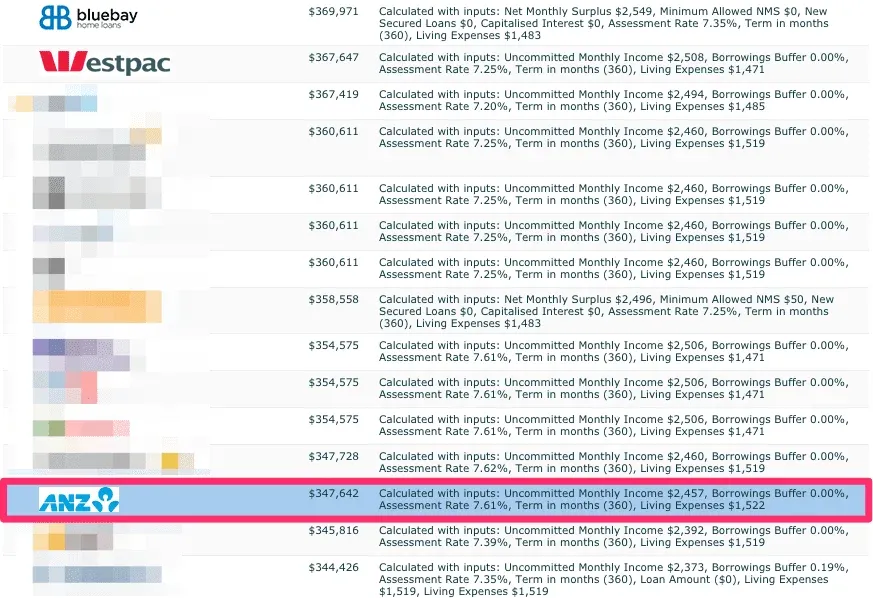Click the $347,728 borrowing amount
The height and width of the screenshot is (598, 873).
(333, 457)
